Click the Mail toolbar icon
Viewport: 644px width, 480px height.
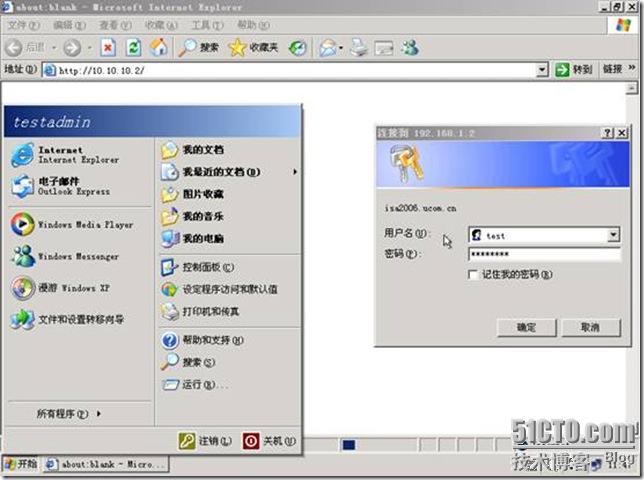[x=327, y=48]
